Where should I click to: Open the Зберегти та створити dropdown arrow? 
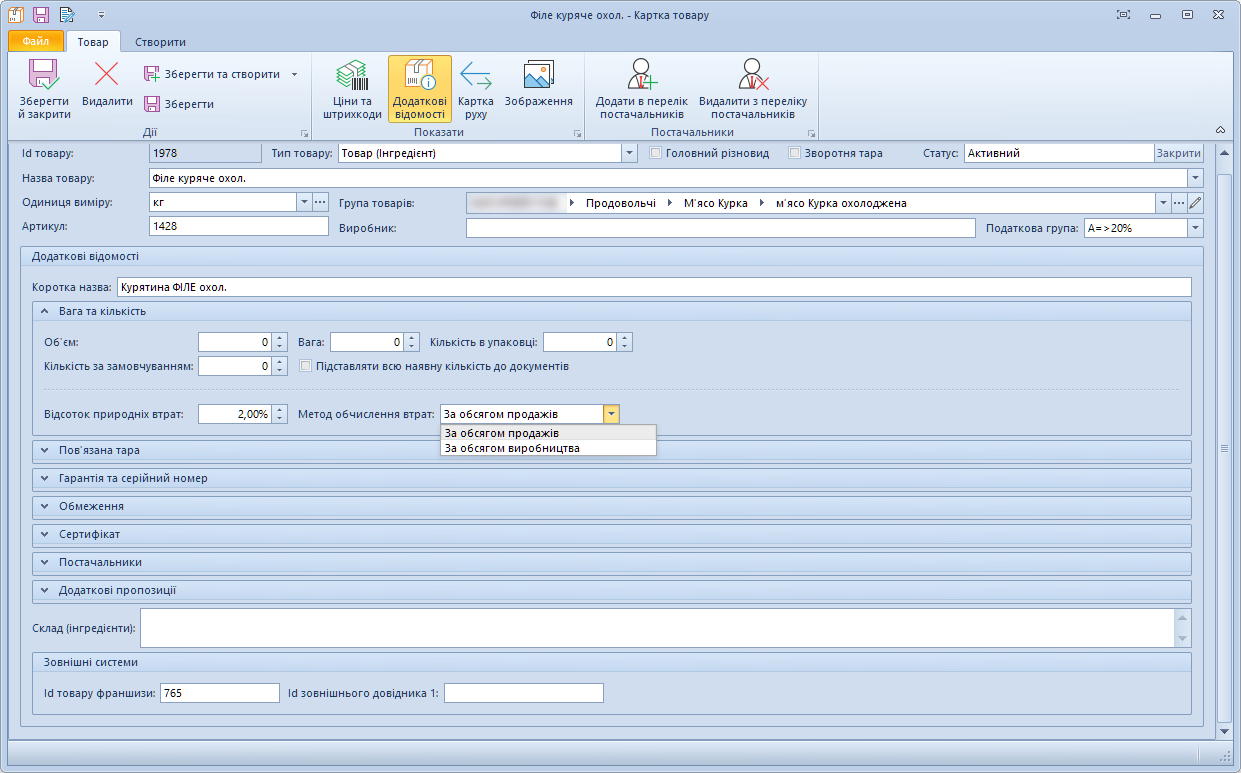(x=294, y=74)
